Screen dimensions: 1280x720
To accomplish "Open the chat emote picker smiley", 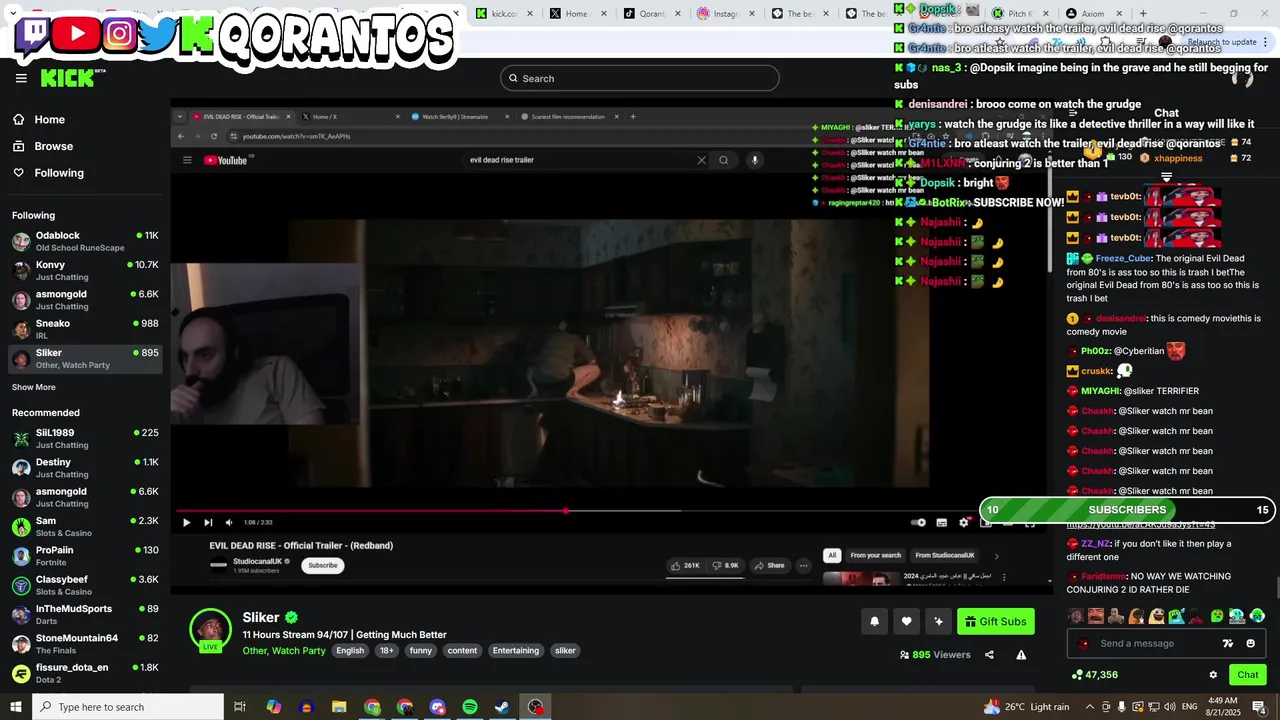I will [1250, 644].
